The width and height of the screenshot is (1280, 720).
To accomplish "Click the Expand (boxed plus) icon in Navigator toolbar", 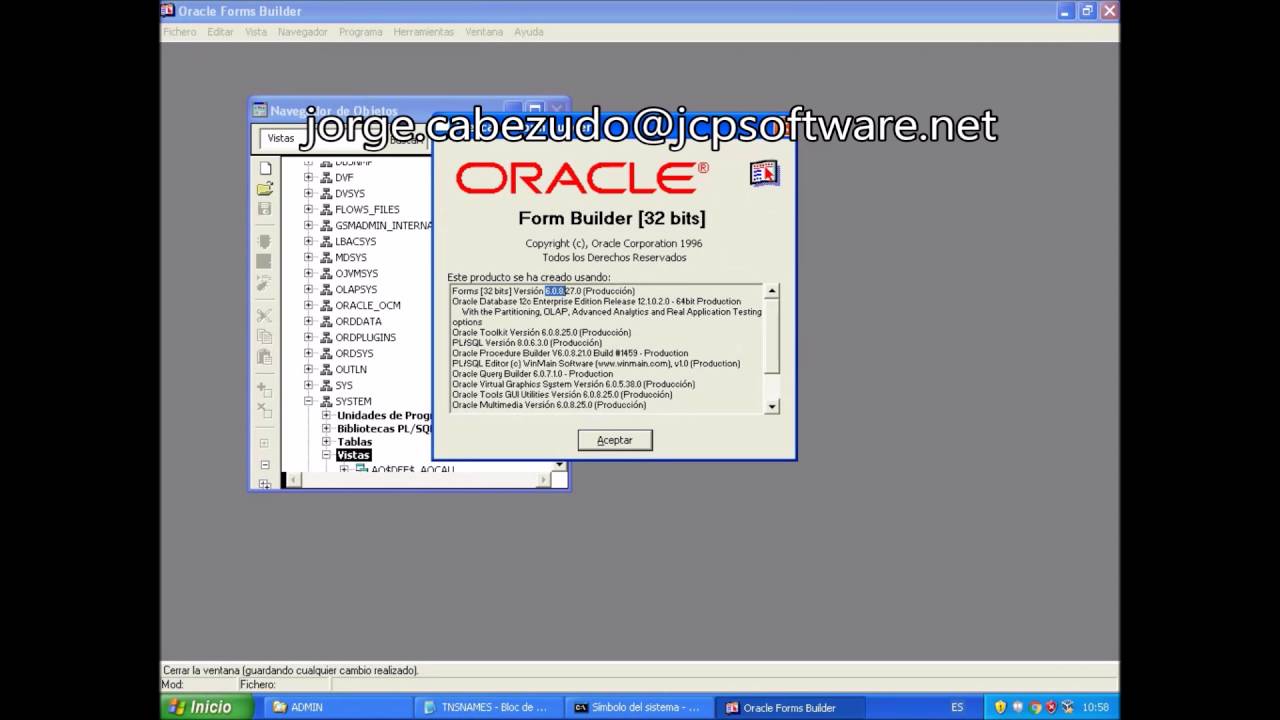I will 265,443.
